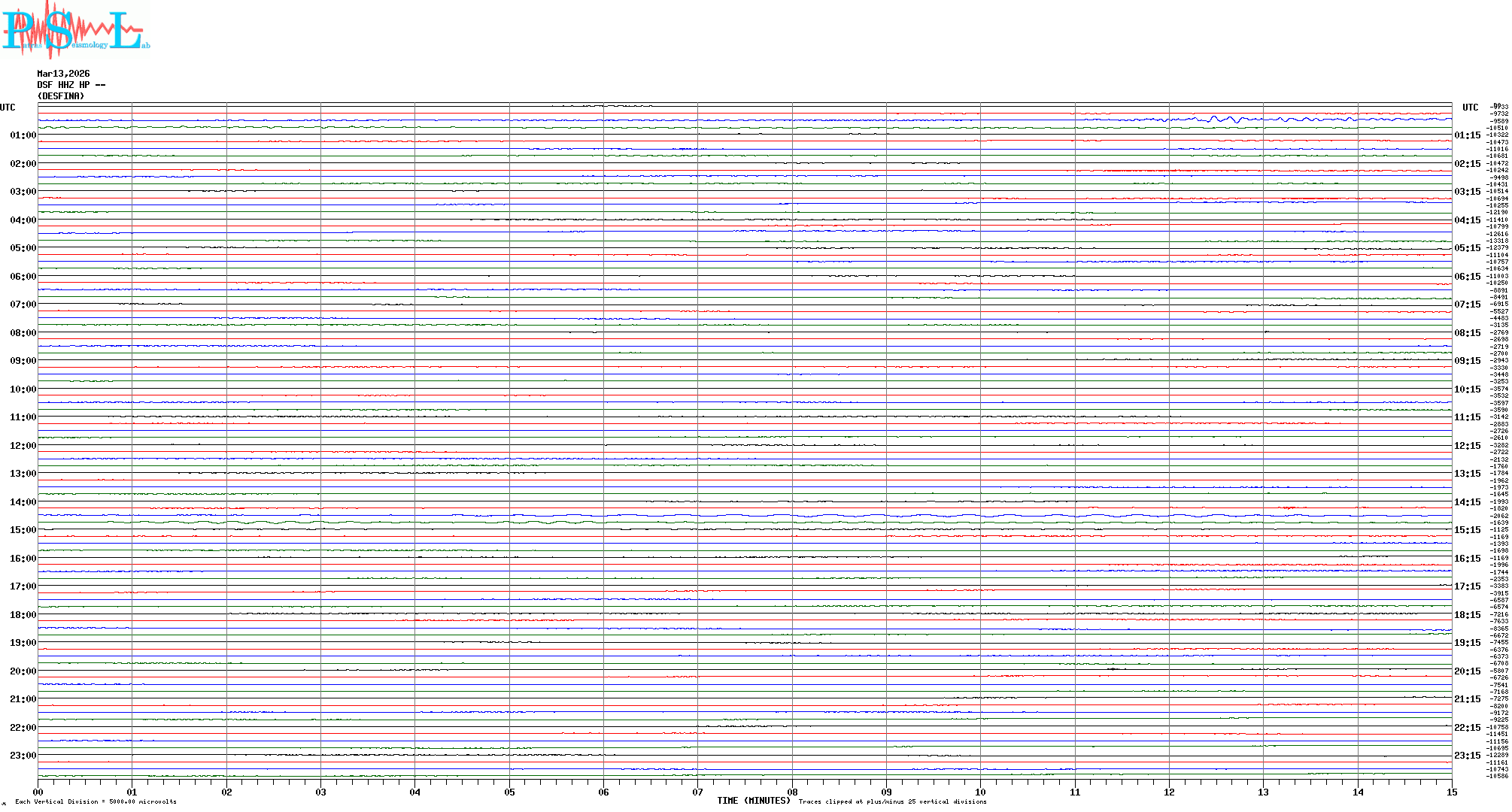
Task: Click minute marker 00 on bottom axis
Action: pos(38,792)
